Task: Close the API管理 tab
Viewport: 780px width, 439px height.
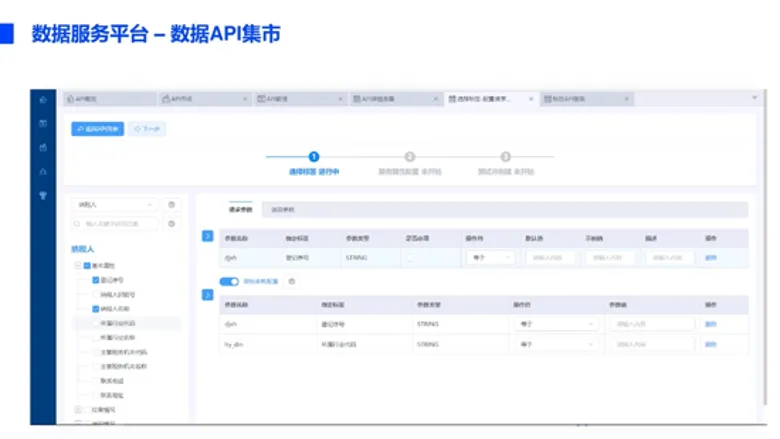Action: click(x=340, y=99)
